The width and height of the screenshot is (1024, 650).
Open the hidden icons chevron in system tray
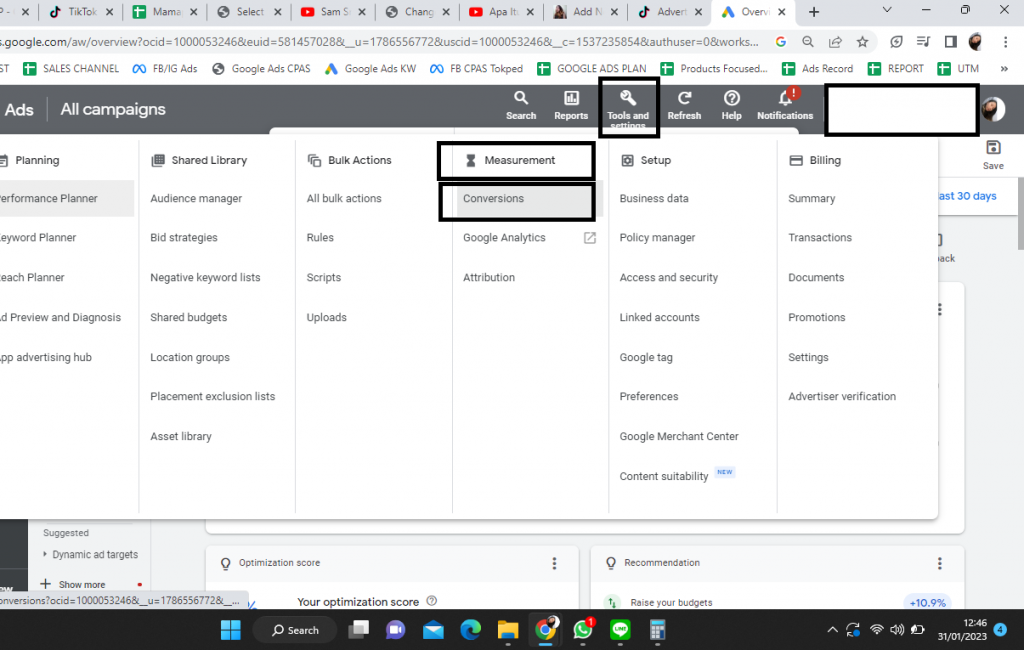[832, 630]
